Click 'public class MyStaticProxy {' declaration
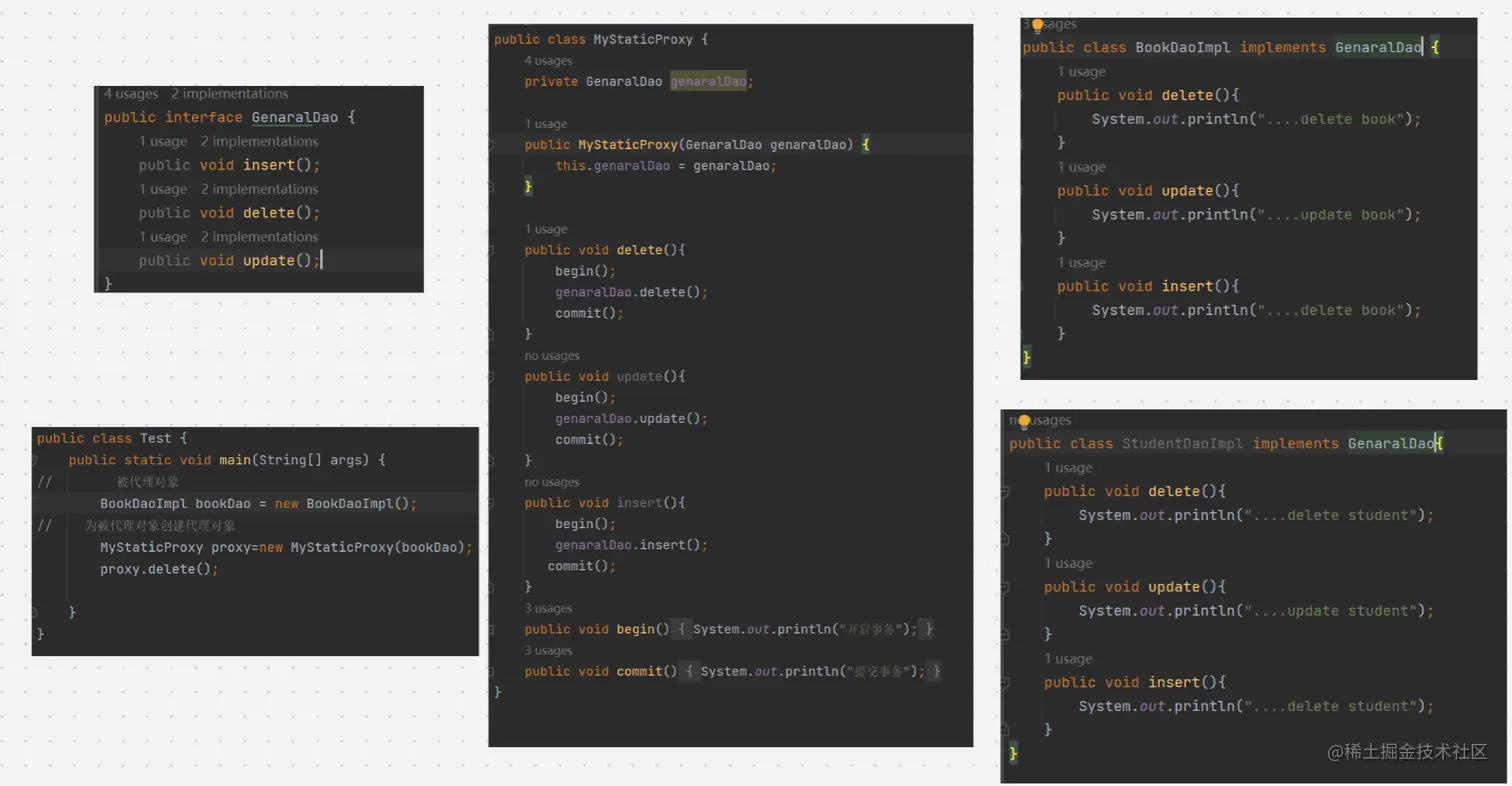 (601, 40)
